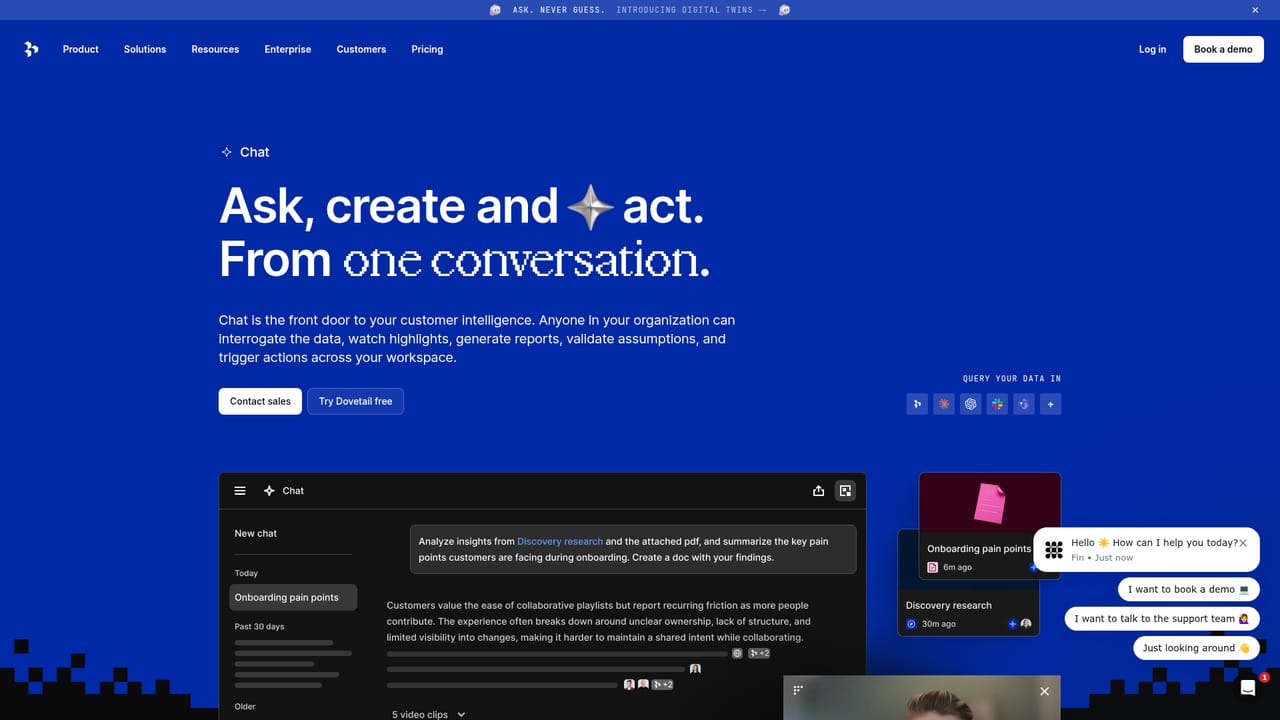Screen dimensions: 1280x720
Task: Click the Log in link
Action: pos(1152,49)
